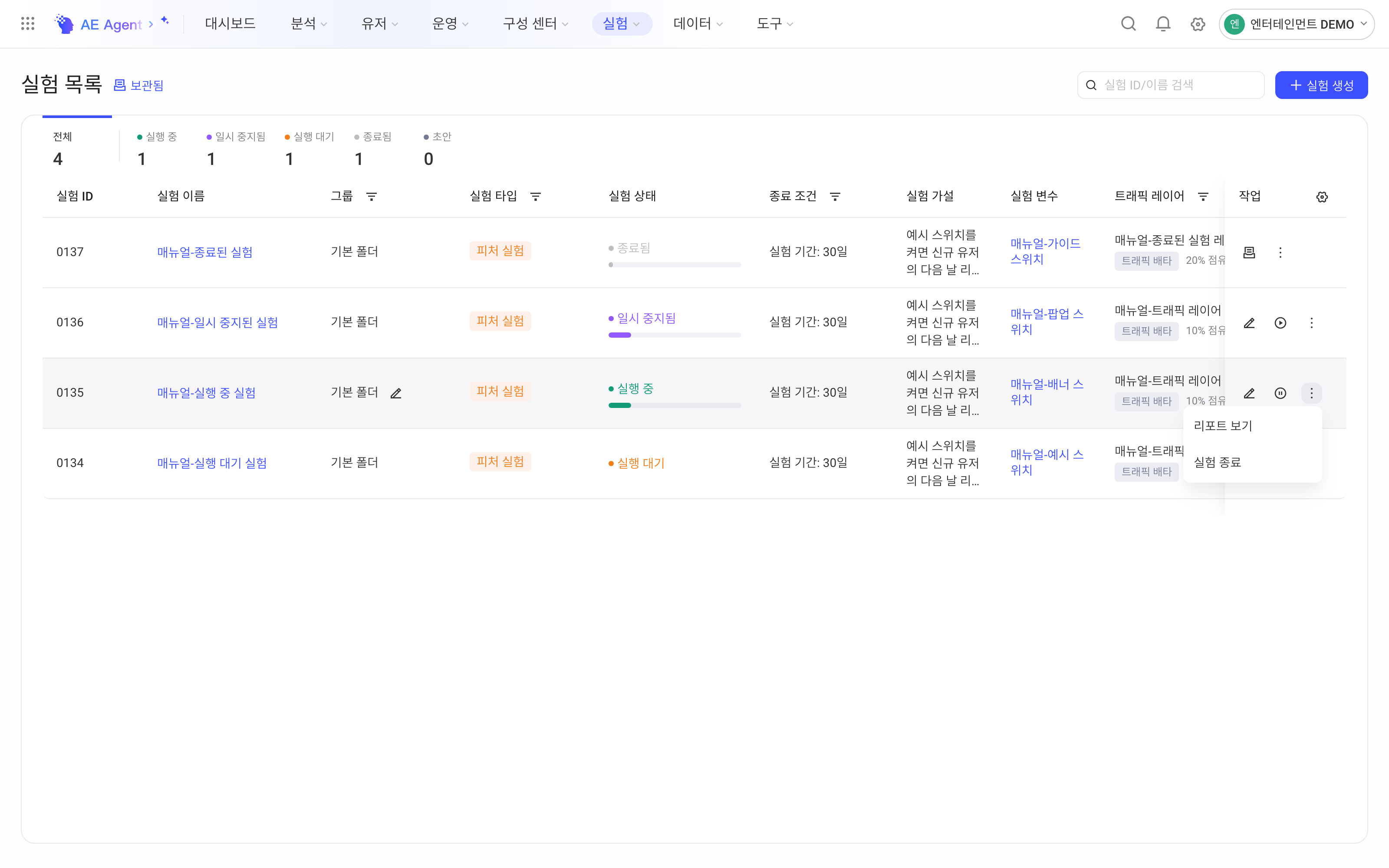Filter by 종료 조건 column
This screenshot has width=1389, height=868.
click(835, 196)
